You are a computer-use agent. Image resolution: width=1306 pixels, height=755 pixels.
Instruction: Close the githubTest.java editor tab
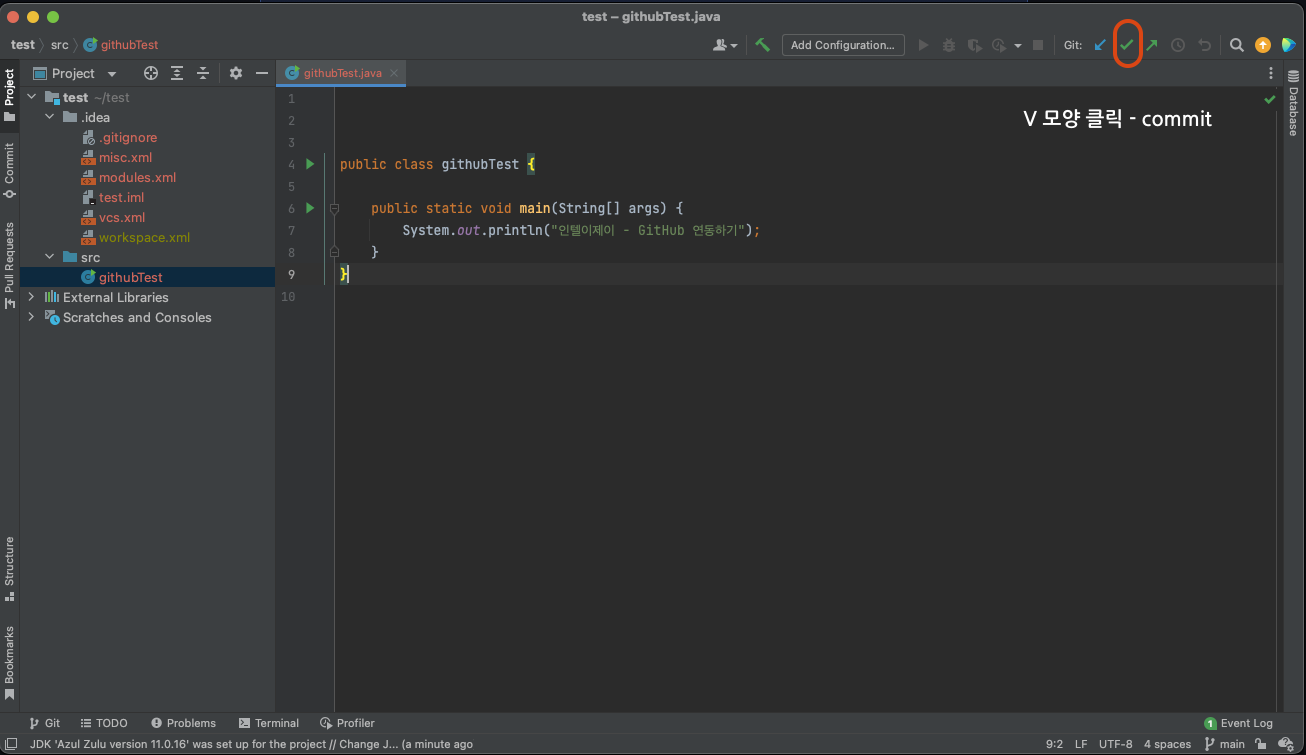point(394,73)
